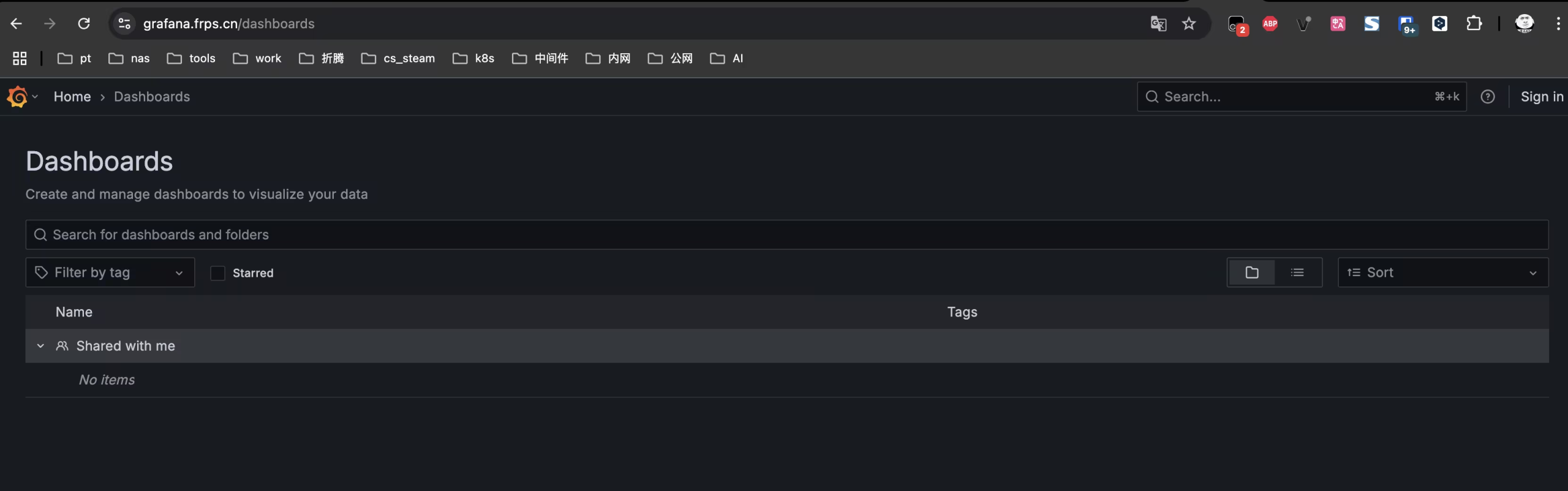Switch to folder view
The width and height of the screenshot is (1568, 491).
pos(1252,272)
